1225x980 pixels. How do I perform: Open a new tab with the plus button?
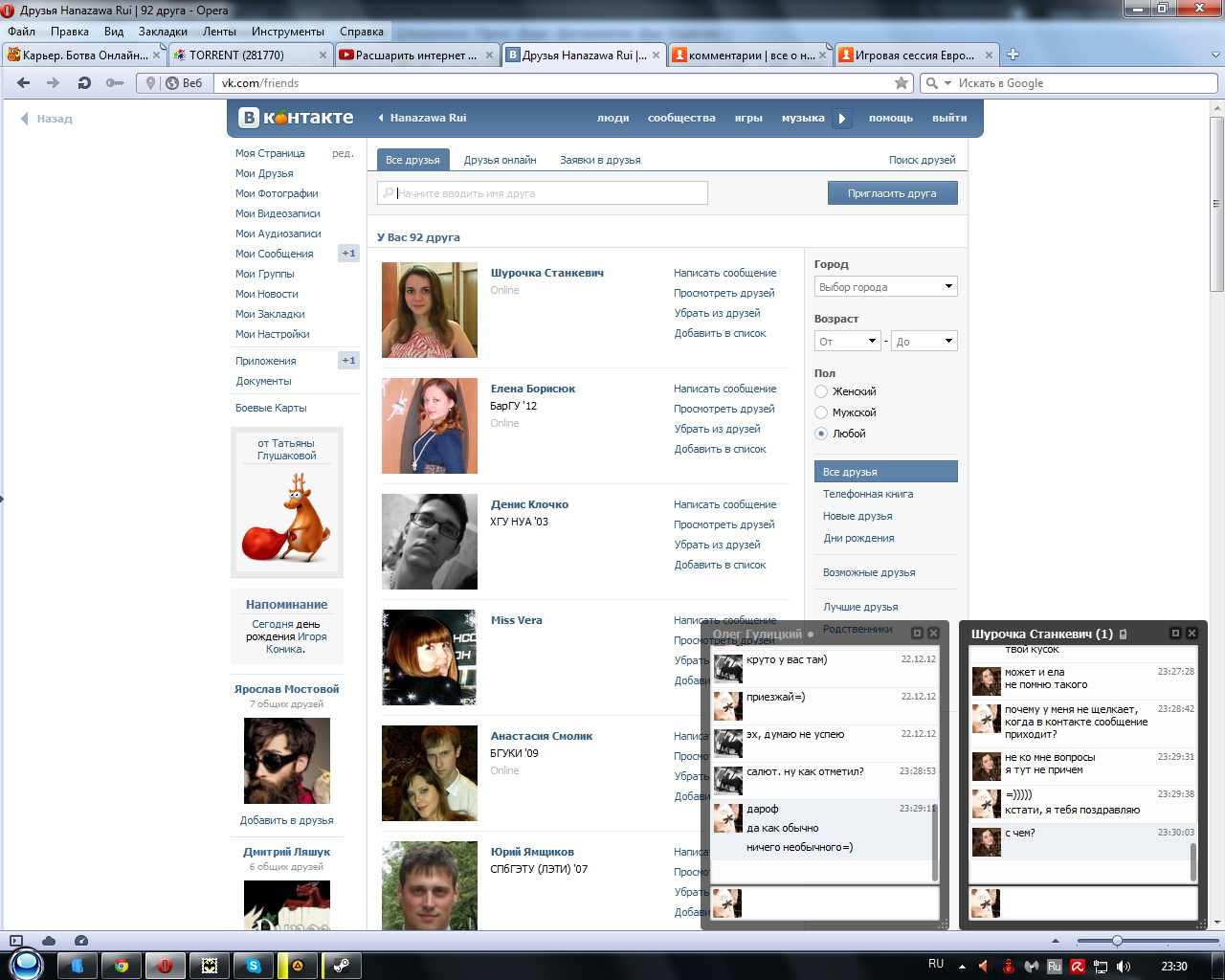point(1013,55)
